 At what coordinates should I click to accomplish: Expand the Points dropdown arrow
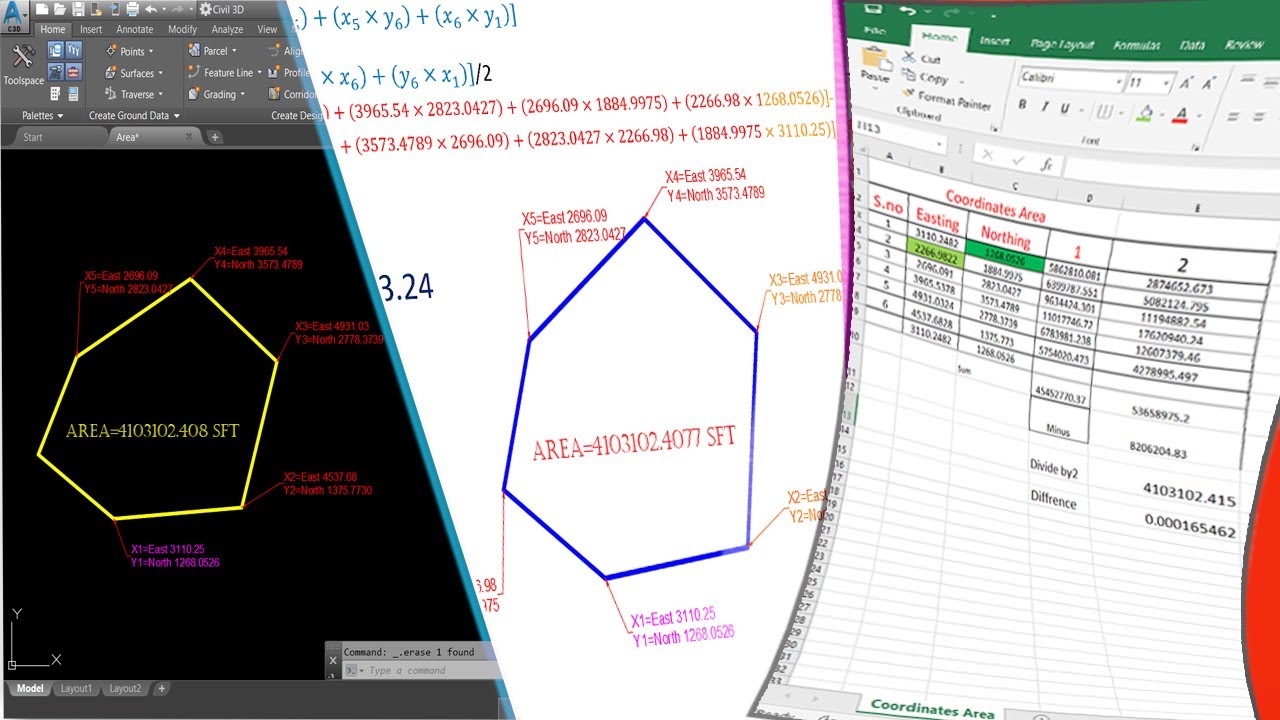pos(151,51)
